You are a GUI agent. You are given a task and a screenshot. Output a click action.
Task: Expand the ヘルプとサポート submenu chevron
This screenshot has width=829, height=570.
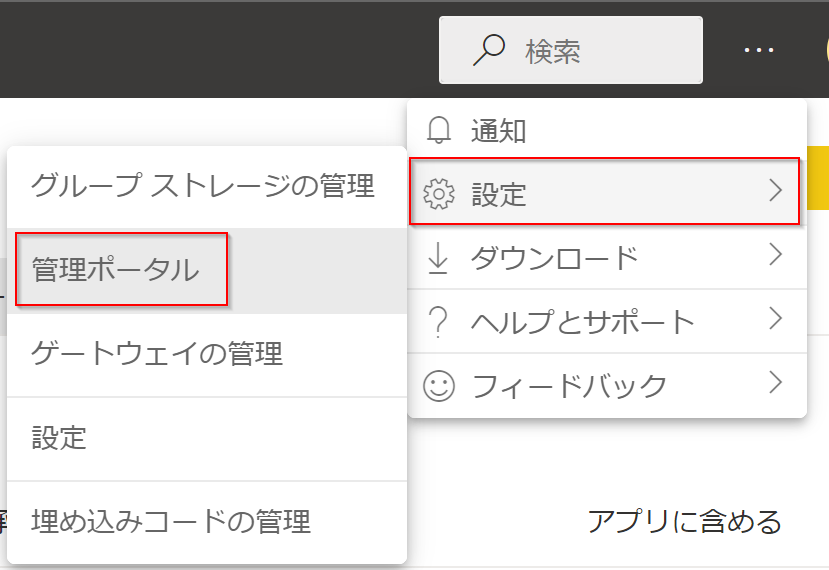[775, 318]
